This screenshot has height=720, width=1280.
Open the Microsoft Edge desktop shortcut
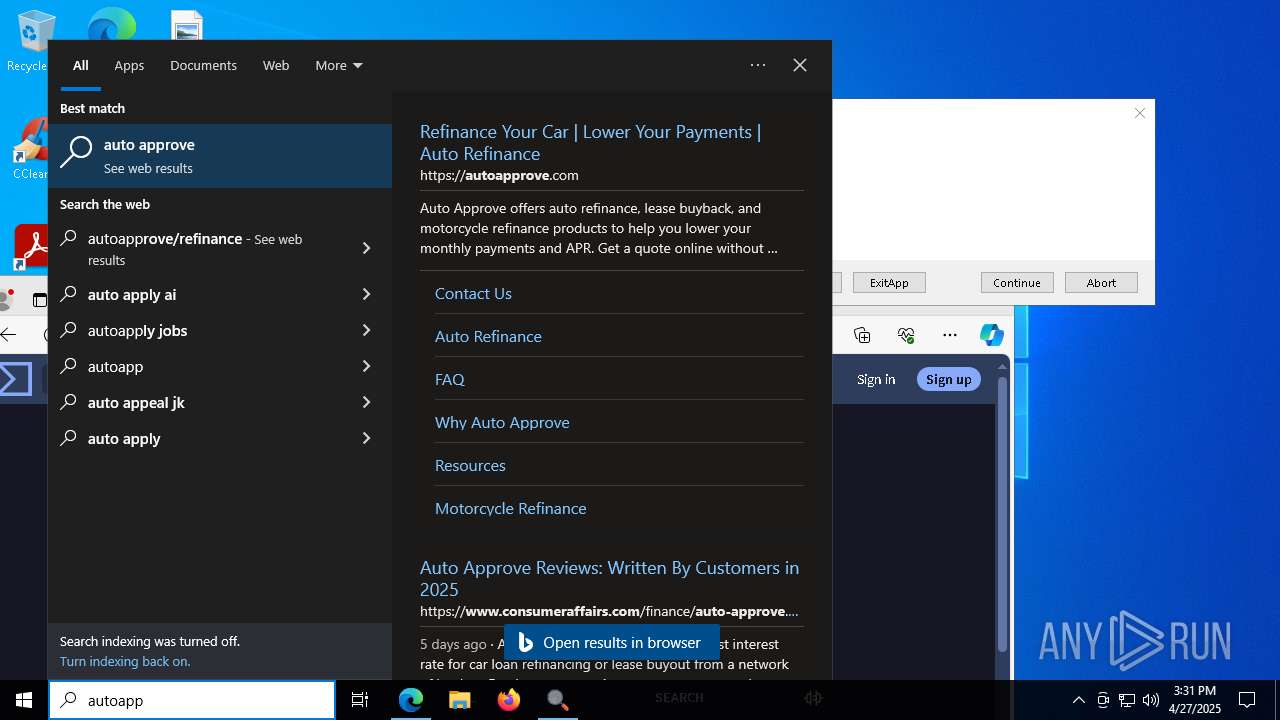111,24
